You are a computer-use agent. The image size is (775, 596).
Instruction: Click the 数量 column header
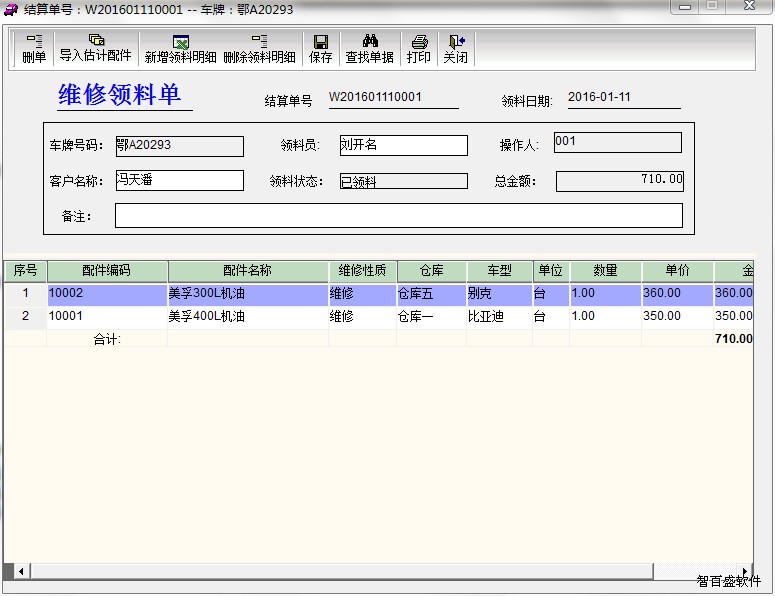606,271
